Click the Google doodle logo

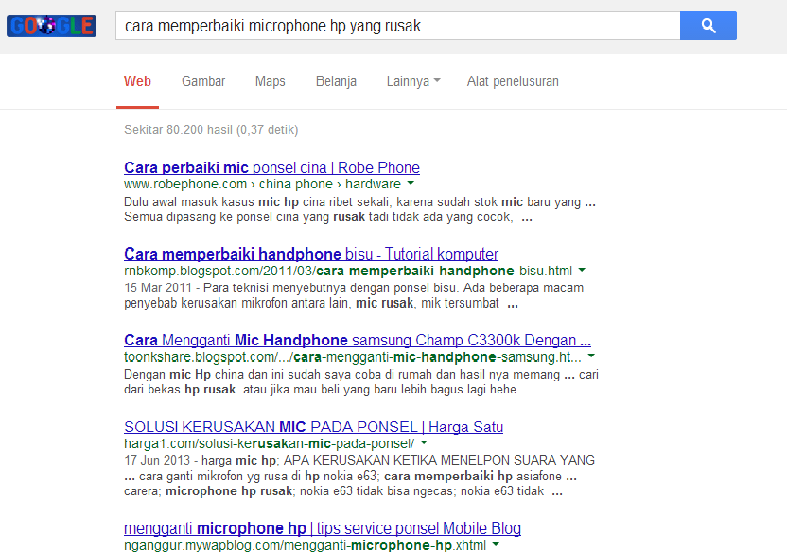[52, 26]
